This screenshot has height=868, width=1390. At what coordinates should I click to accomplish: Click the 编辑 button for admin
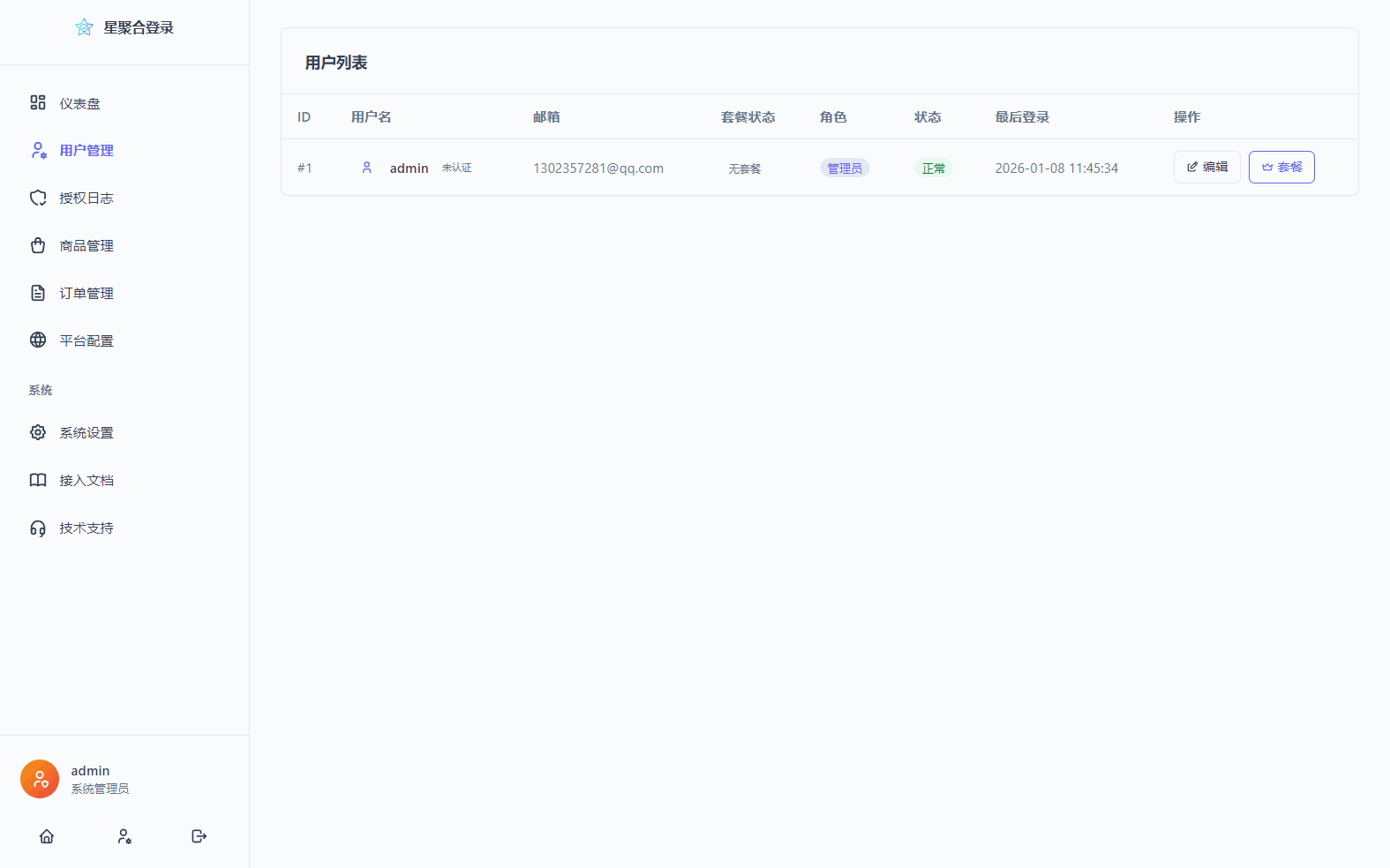click(x=1206, y=168)
